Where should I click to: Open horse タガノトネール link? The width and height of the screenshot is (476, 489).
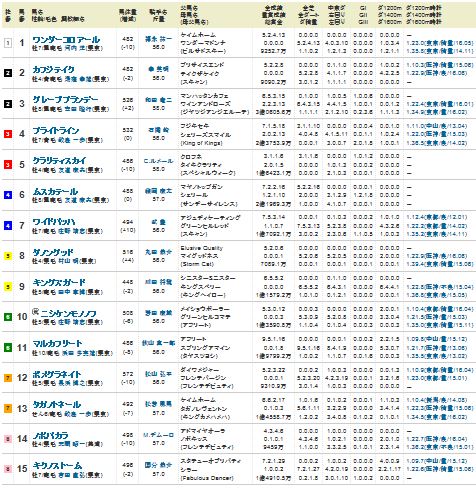(57, 405)
